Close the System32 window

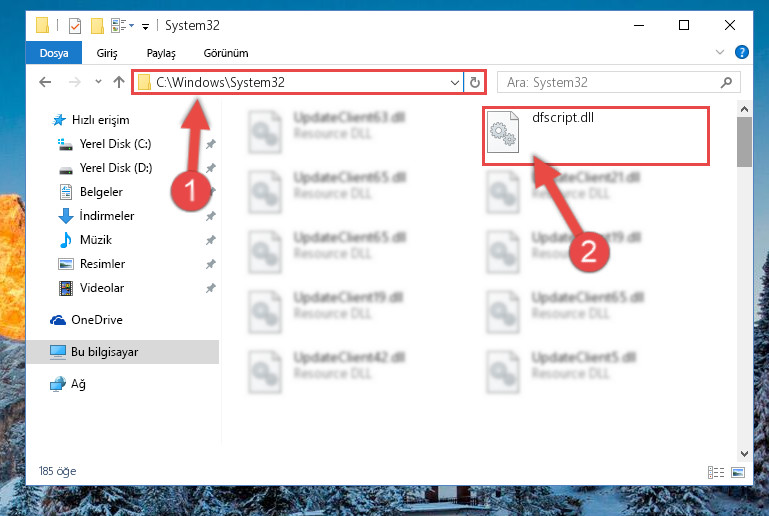point(730,25)
